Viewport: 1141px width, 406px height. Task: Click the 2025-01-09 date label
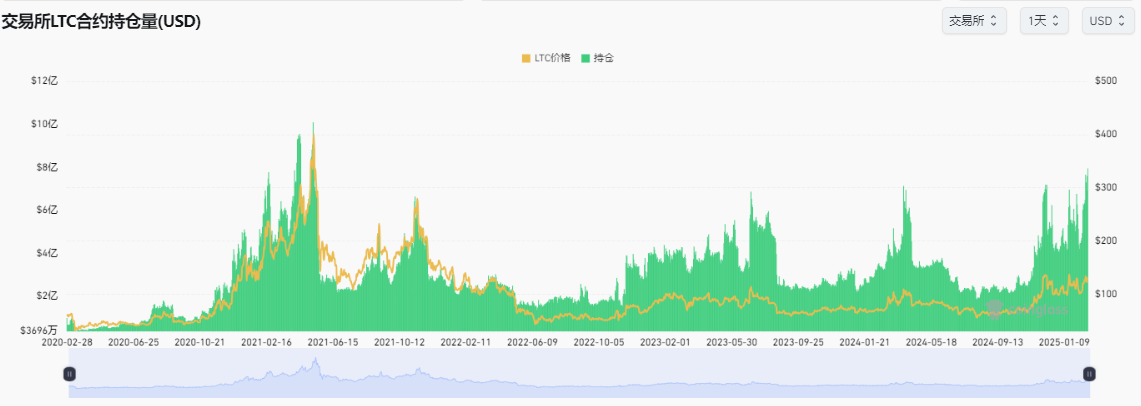click(x=1064, y=341)
